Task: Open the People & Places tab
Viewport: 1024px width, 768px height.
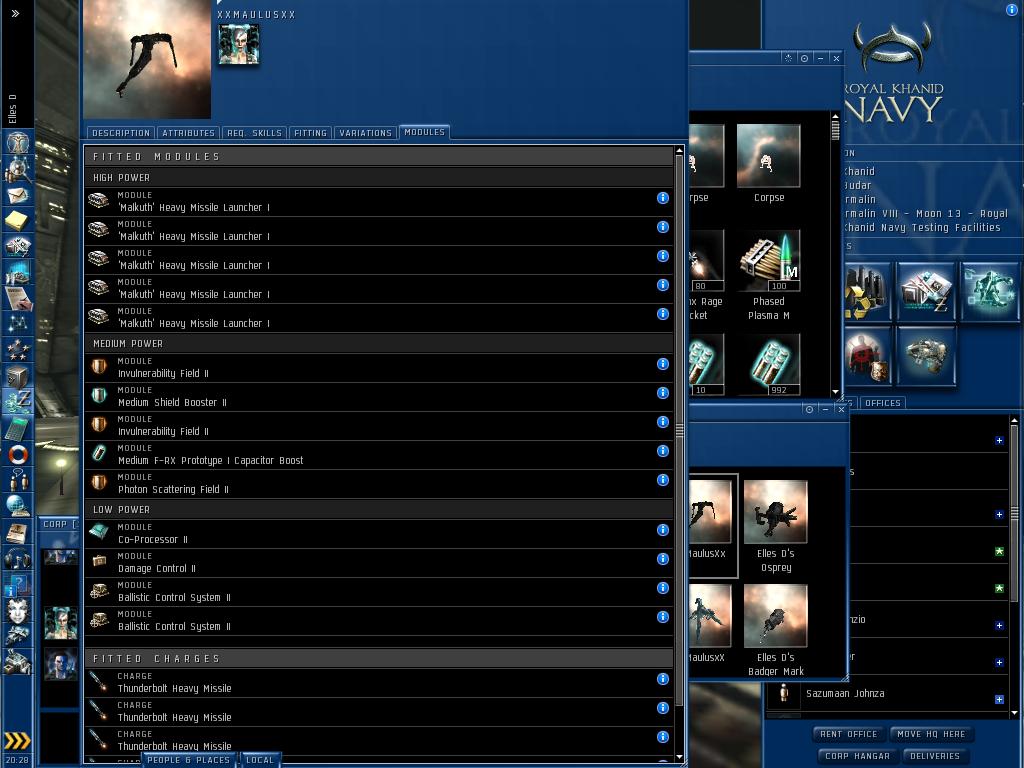Action: point(189,760)
